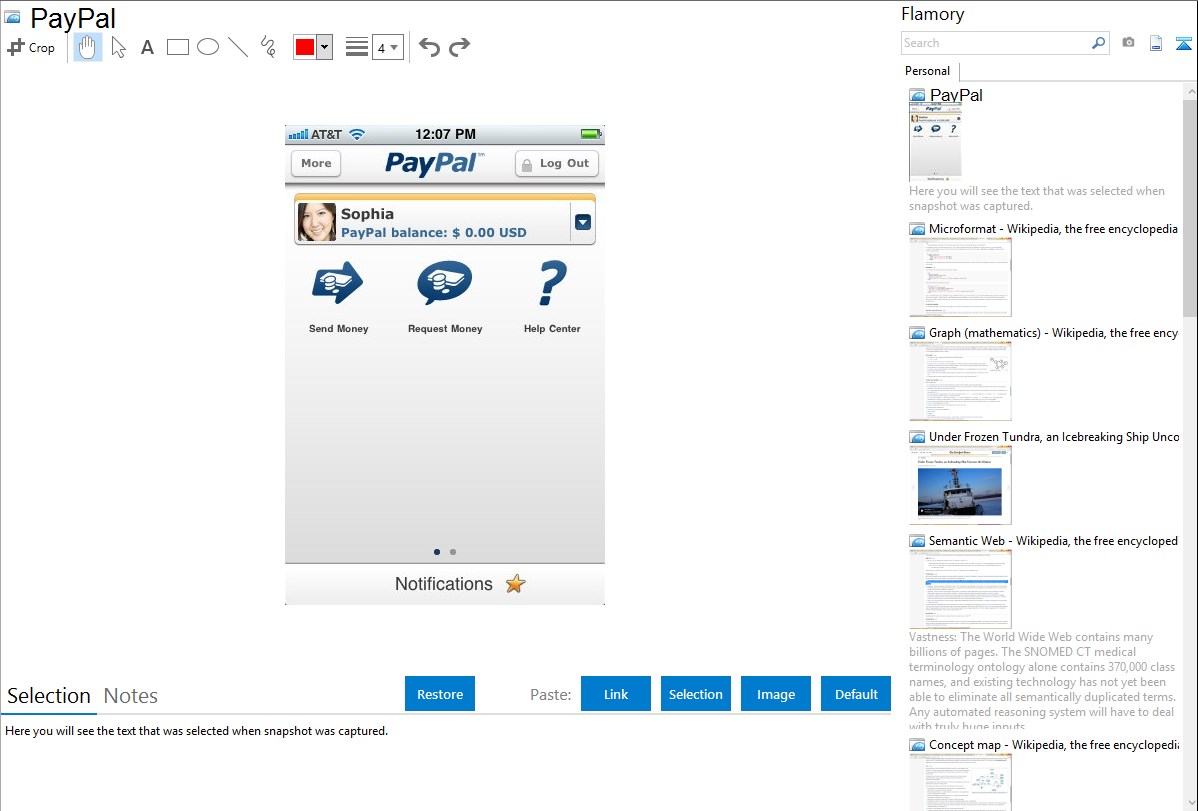The height and width of the screenshot is (811, 1198).
Task: Switch to the Selection tab
Action: point(49,696)
